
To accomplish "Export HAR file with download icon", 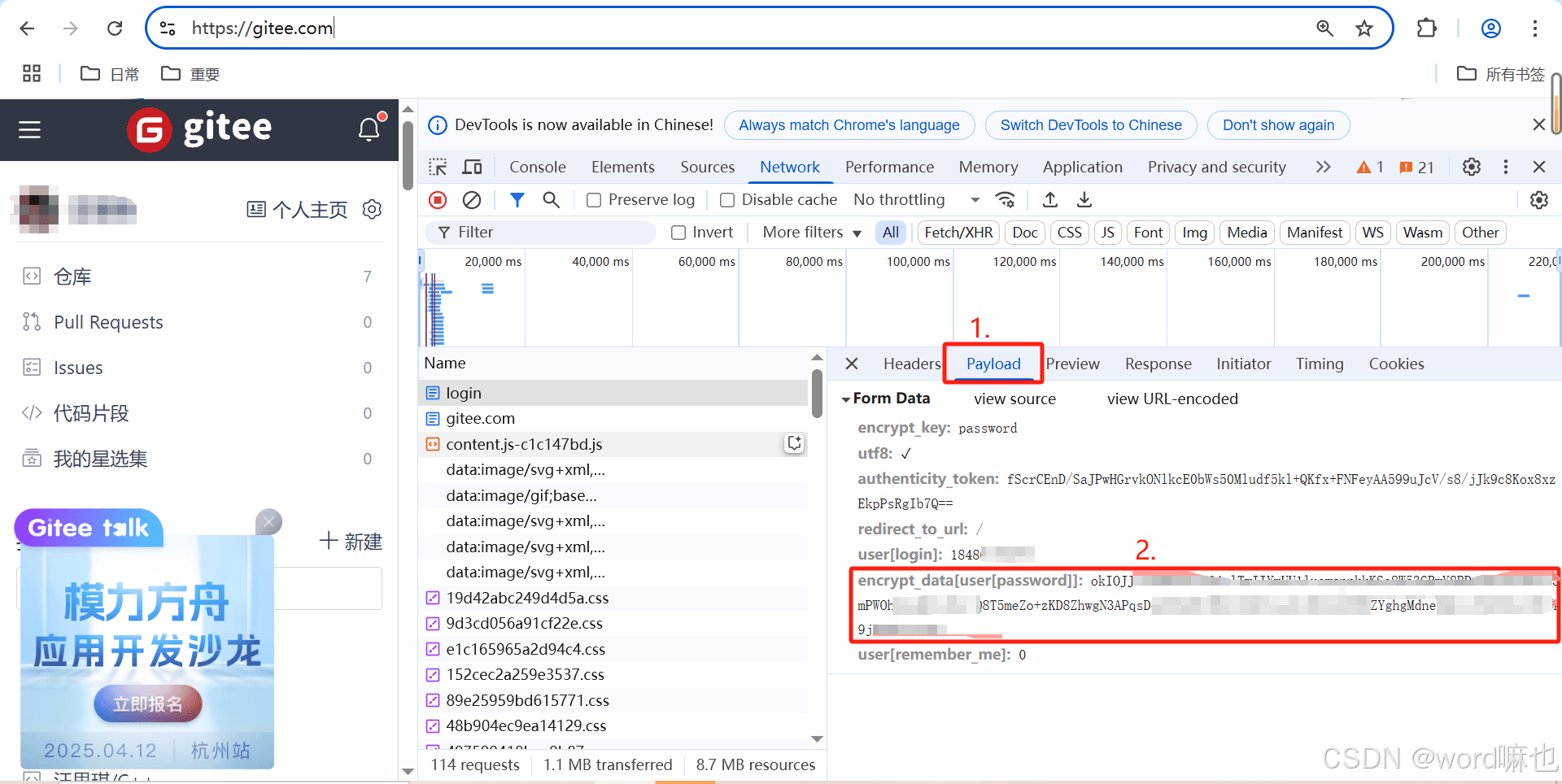I will pyautogui.click(x=1084, y=199).
